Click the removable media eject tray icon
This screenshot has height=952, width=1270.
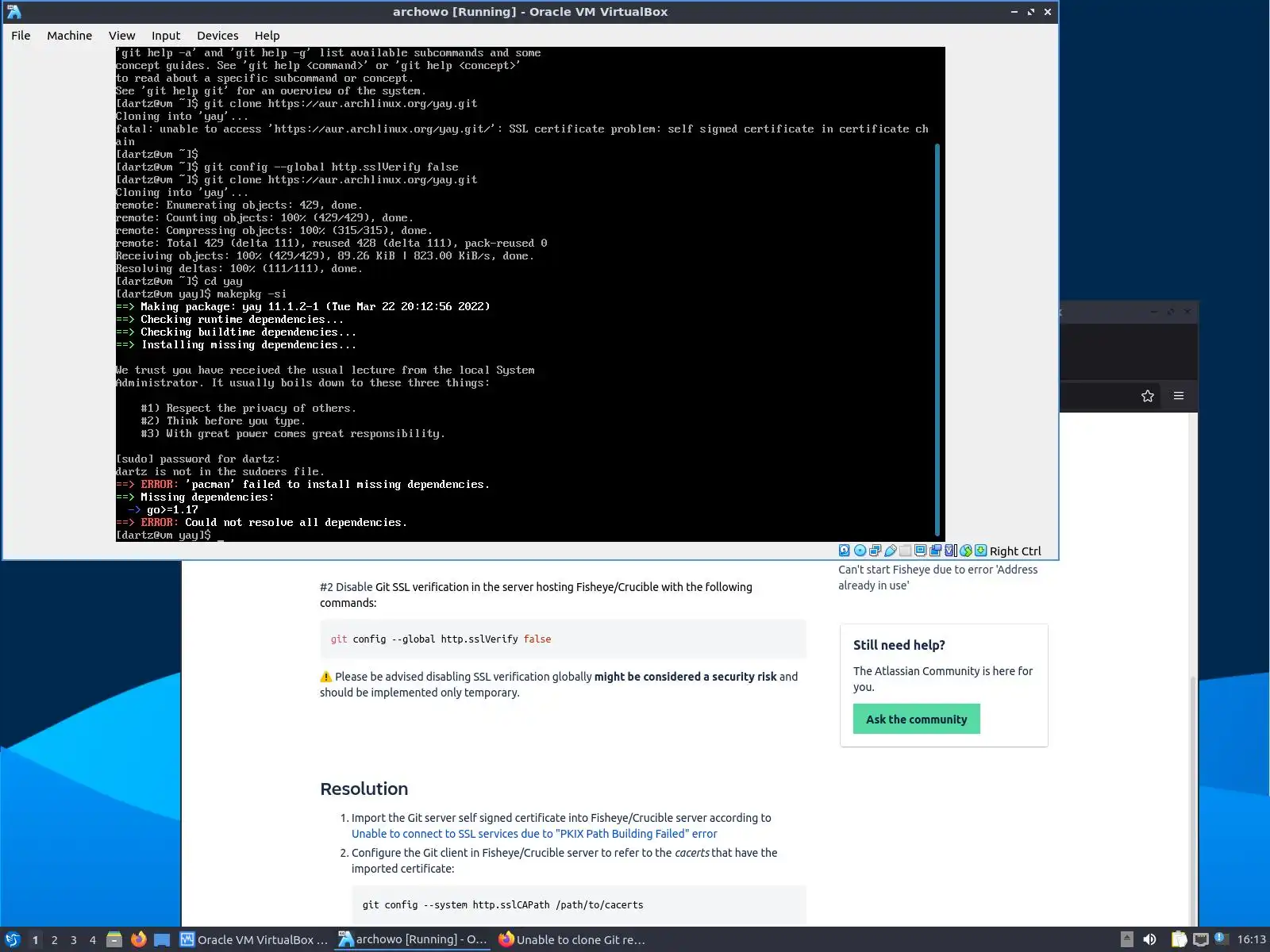pyautogui.click(x=1126, y=939)
